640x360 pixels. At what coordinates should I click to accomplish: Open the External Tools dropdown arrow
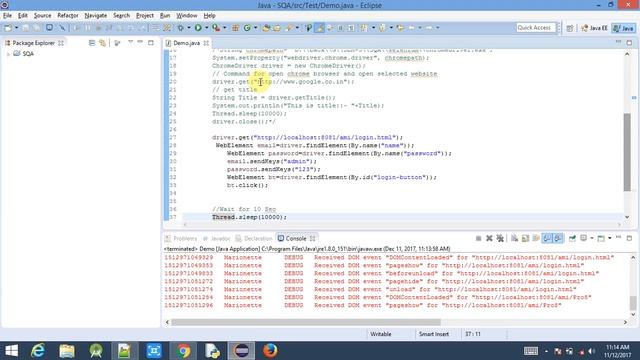[x=224, y=28]
